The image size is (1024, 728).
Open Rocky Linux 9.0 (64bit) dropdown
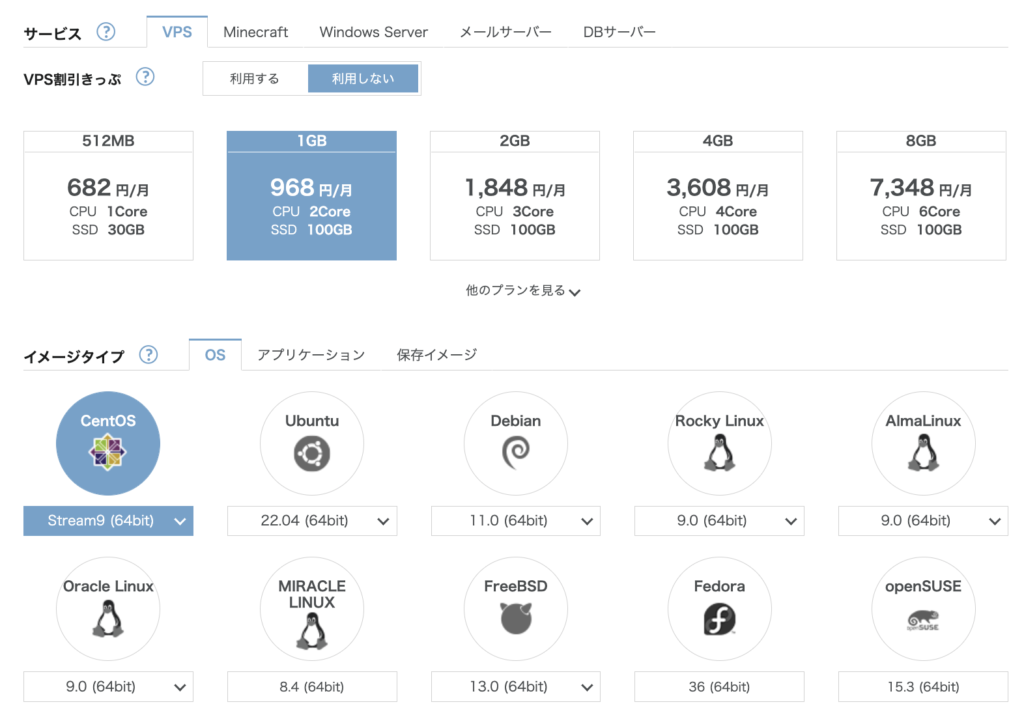pyautogui.click(x=719, y=521)
